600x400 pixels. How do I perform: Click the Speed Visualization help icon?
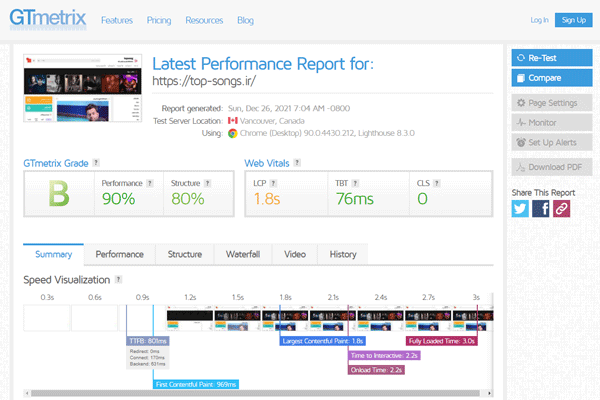(119, 280)
